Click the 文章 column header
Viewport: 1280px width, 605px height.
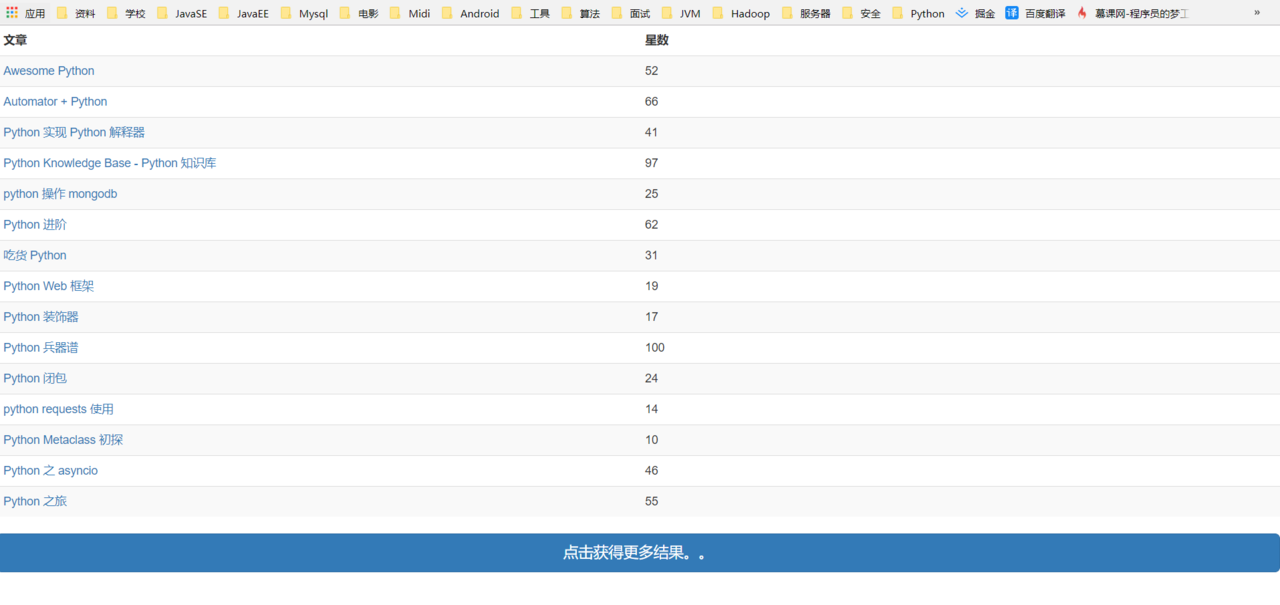click(15, 40)
